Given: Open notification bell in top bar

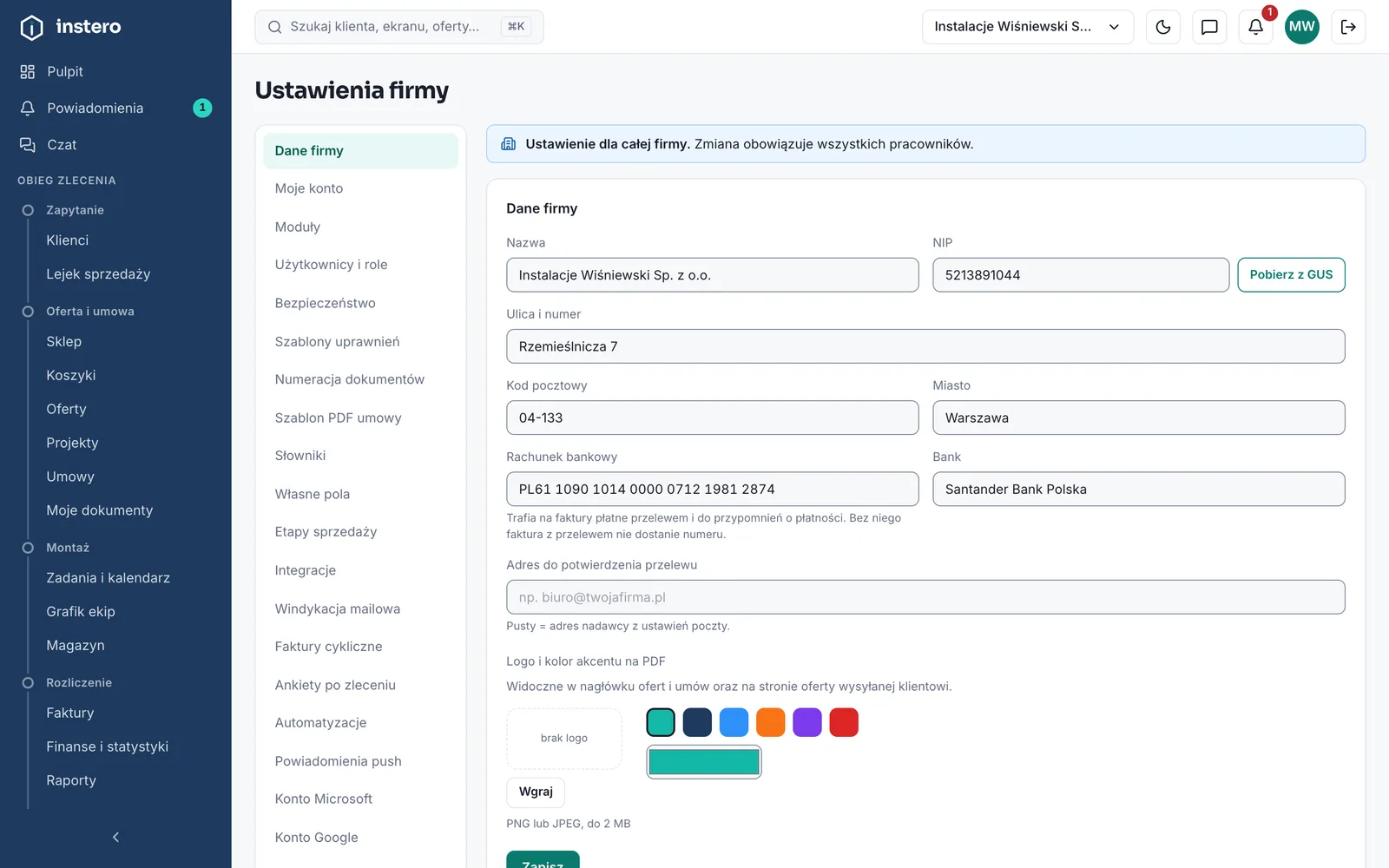Looking at the screenshot, I should point(1255,27).
